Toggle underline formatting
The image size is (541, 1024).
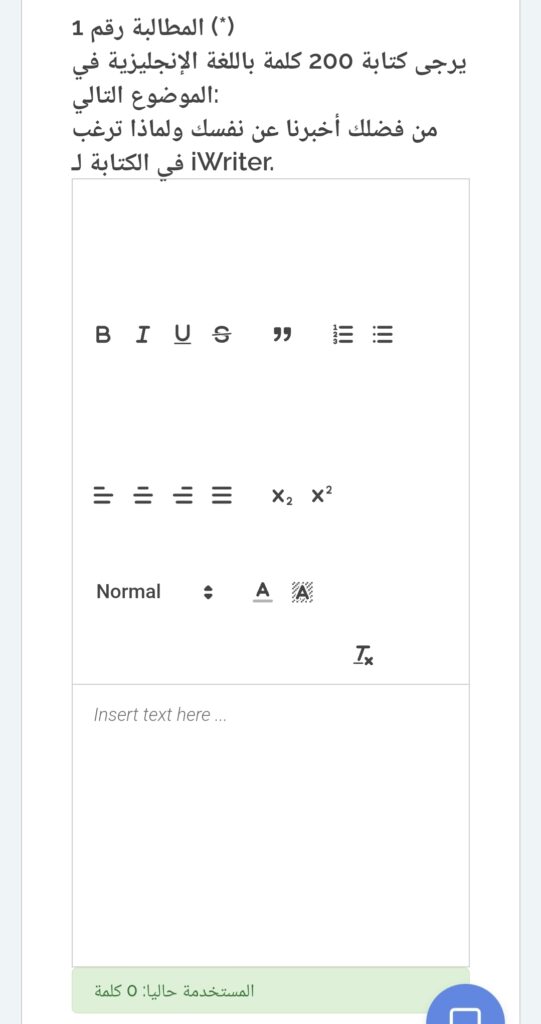(183, 336)
